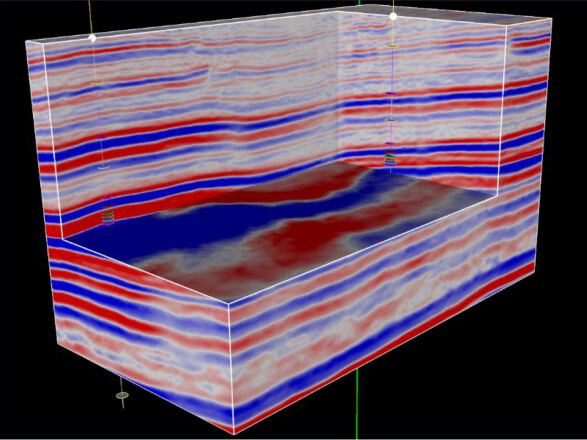Click the front-left seismic section face
587x440 pixels.
142,330
